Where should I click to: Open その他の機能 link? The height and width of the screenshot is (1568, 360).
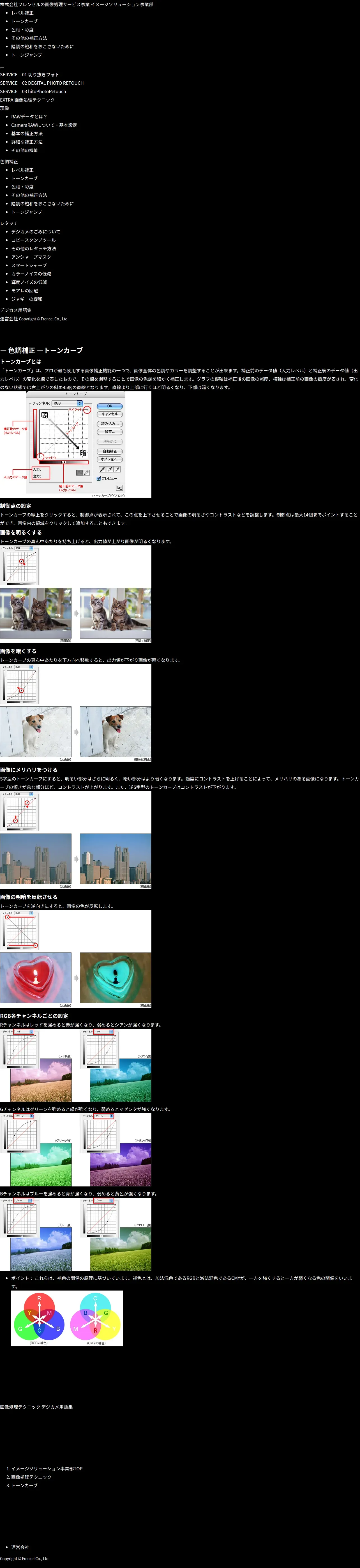[24, 150]
